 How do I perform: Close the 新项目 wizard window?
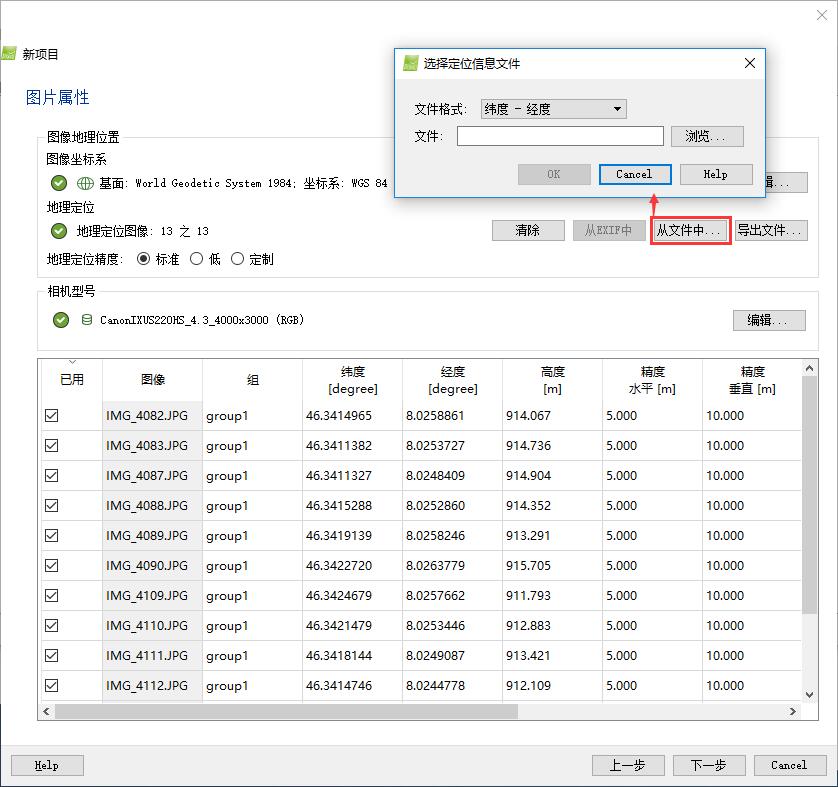click(x=821, y=15)
